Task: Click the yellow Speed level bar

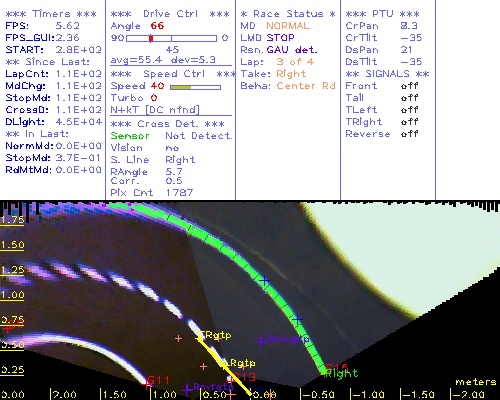Action: [x=181, y=87]
